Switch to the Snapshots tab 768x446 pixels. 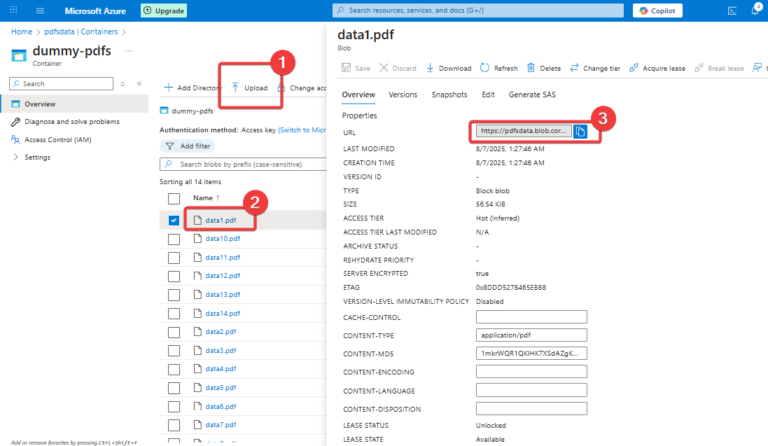coord(449,94)
